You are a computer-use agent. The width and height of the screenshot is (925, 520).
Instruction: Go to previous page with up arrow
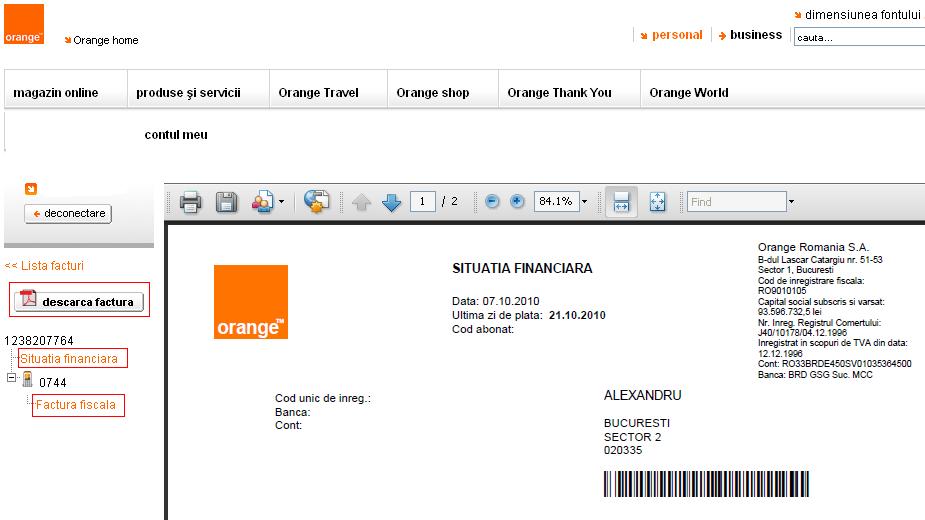pos(362,202)
